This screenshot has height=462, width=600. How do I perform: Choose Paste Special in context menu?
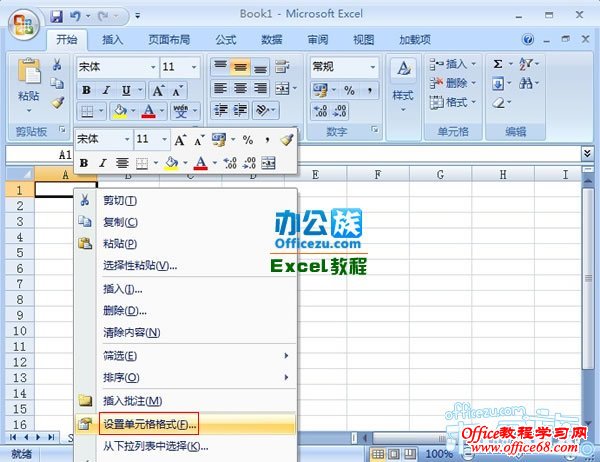point(186,265)
